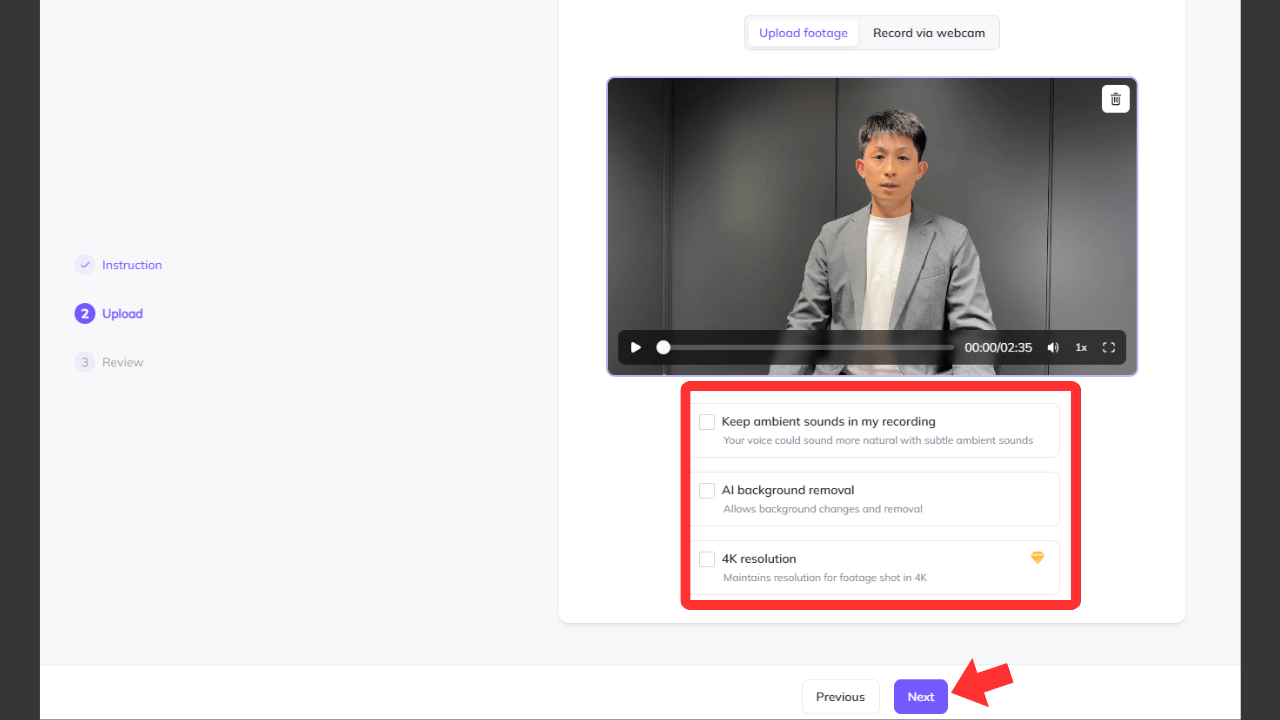Enter fullscreen video mode

tap(1108, 348)
